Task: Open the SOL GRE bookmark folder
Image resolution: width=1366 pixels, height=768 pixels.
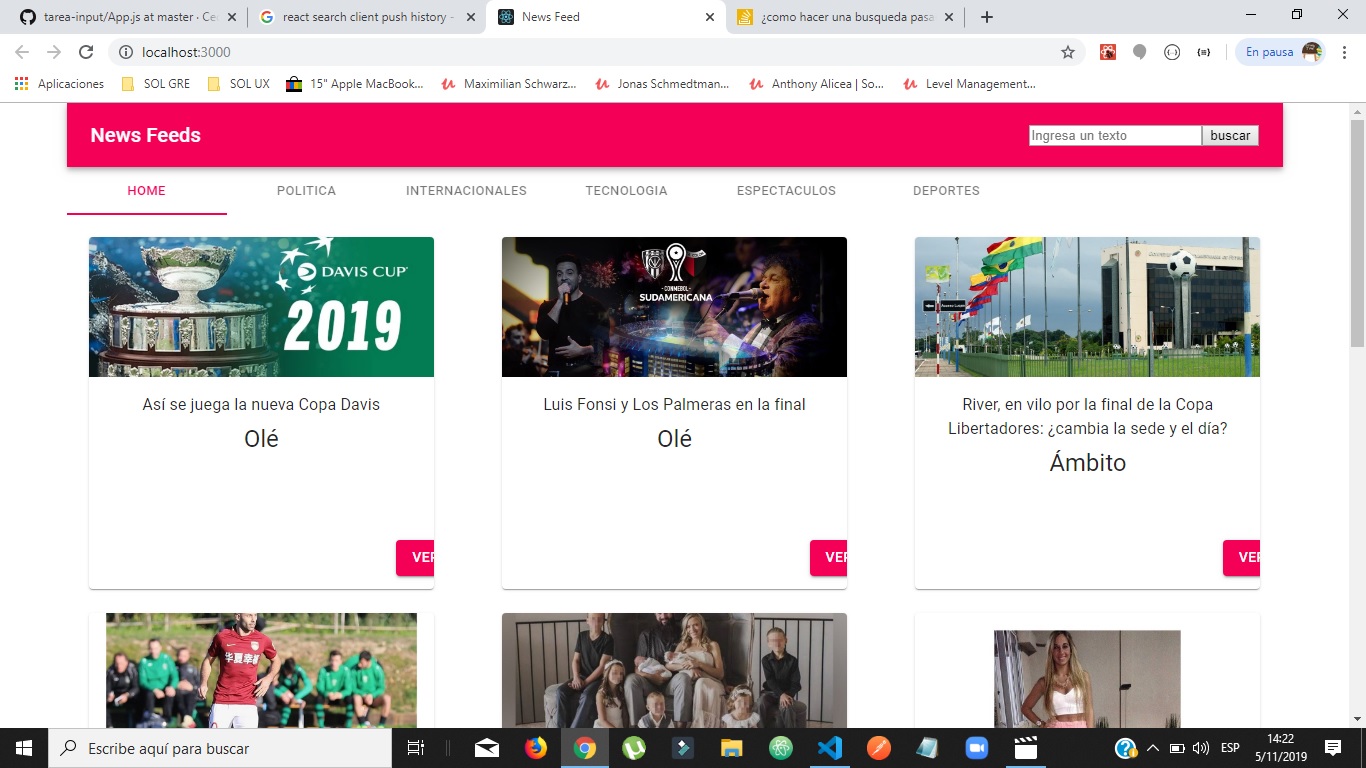Action: [155, 84]
